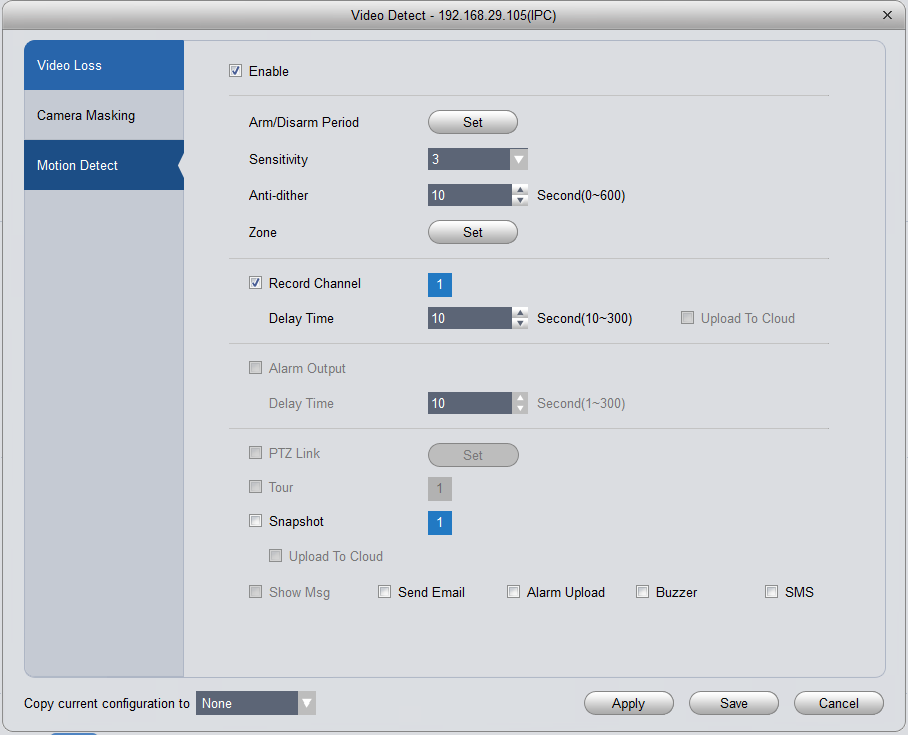Screen dimensions: 908x735
Task: Decrease Anti-dither value with down arrow
Action: 520,200
